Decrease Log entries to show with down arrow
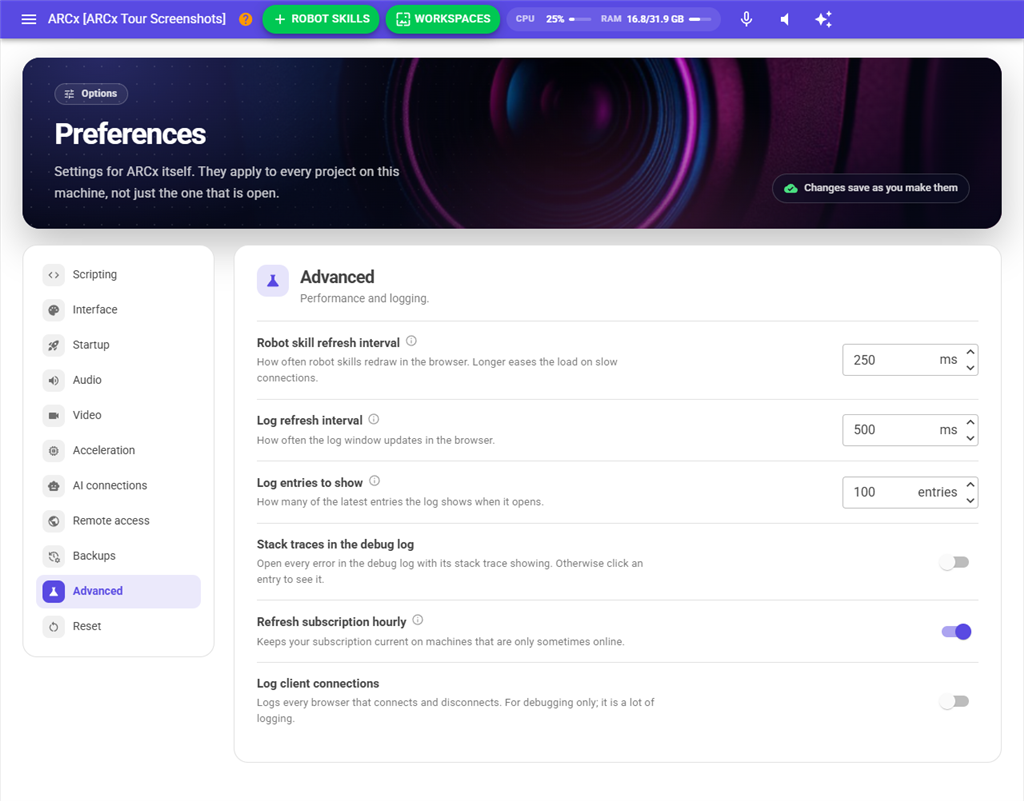This screenshot has height=801, width=1024. click(x=970, y=500)
